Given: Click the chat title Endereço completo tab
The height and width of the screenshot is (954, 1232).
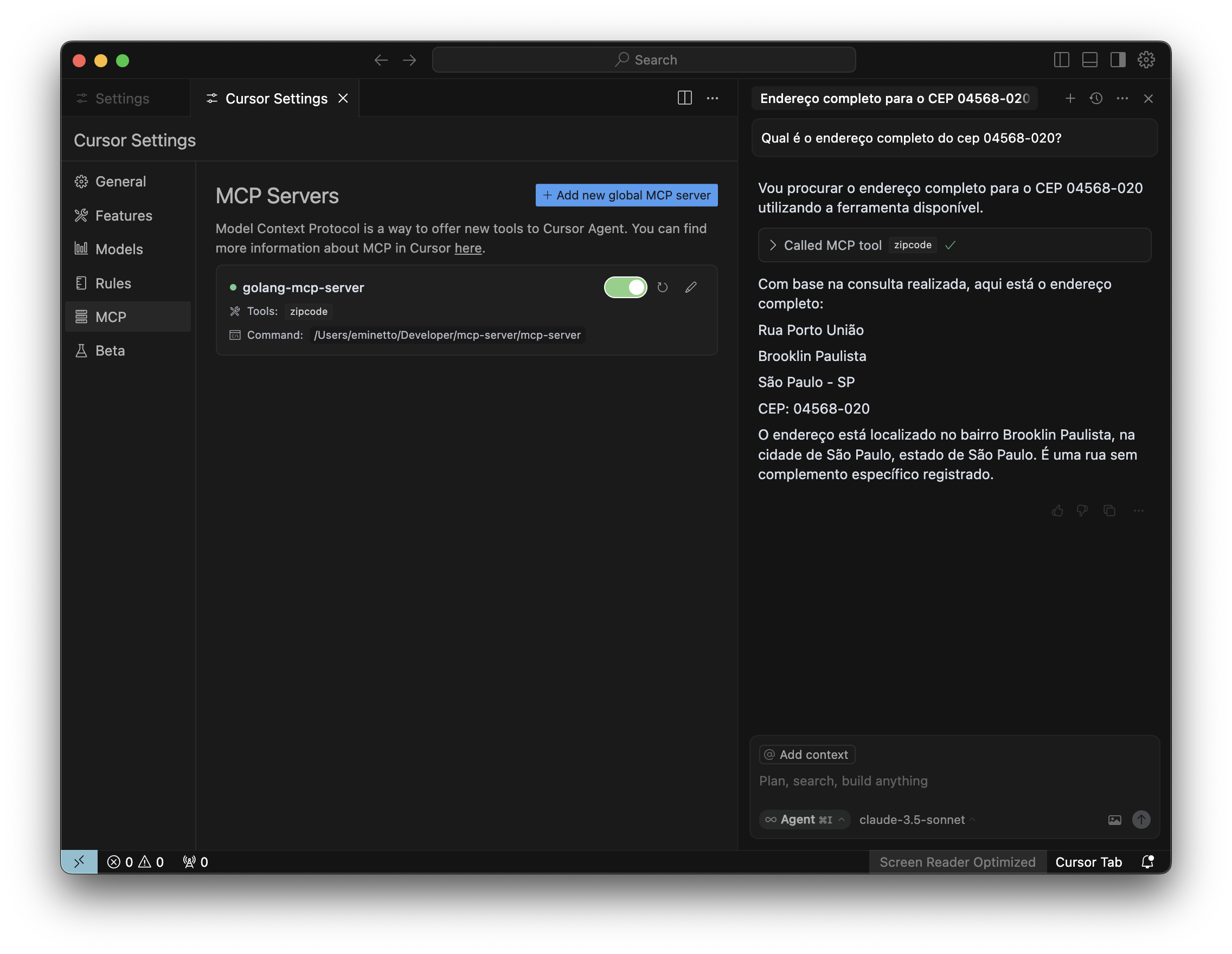Looking at the screenshot, I should (x=895, y=99).
